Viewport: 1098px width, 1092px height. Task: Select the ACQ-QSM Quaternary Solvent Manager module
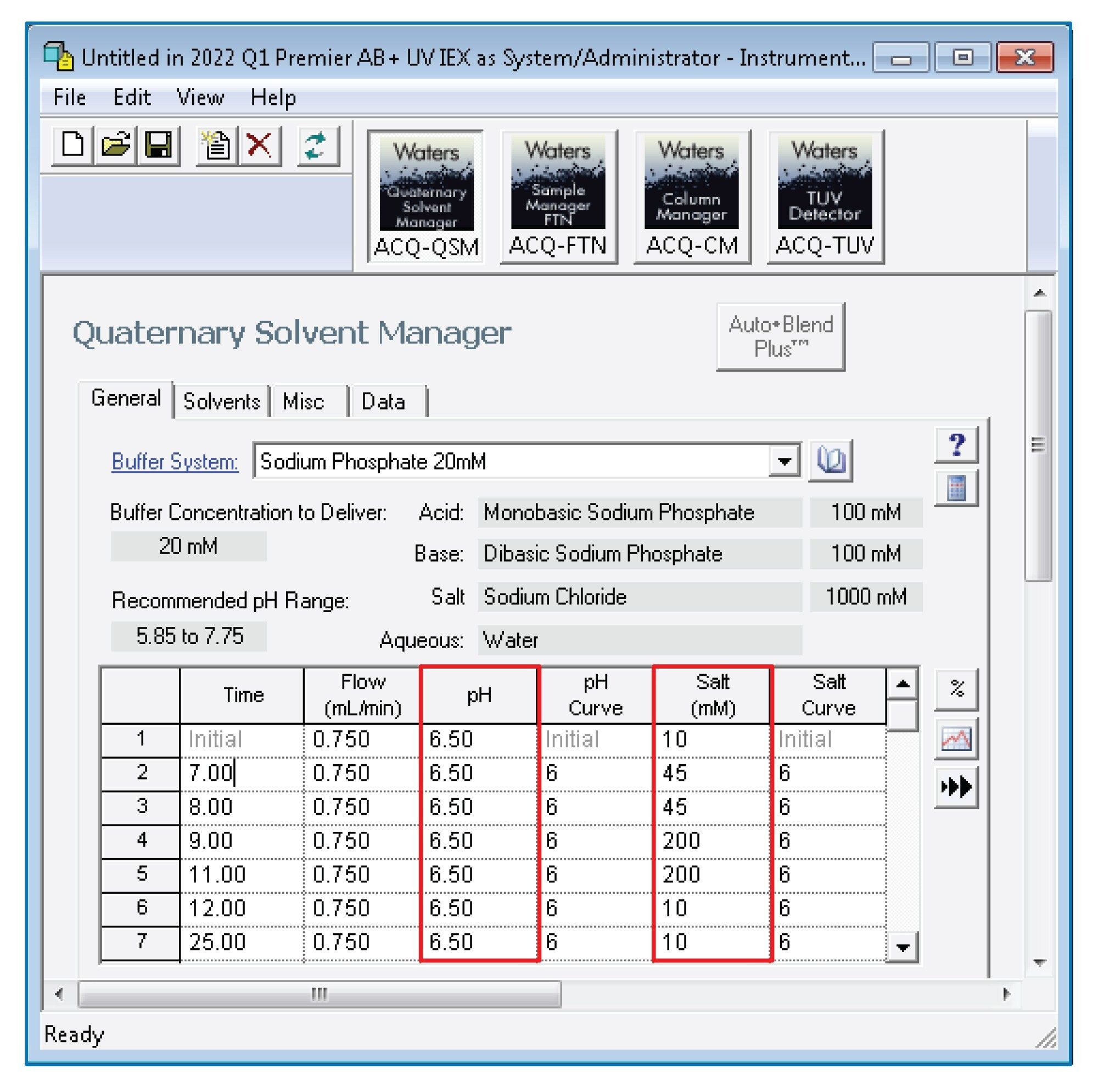tap(425, 196)
